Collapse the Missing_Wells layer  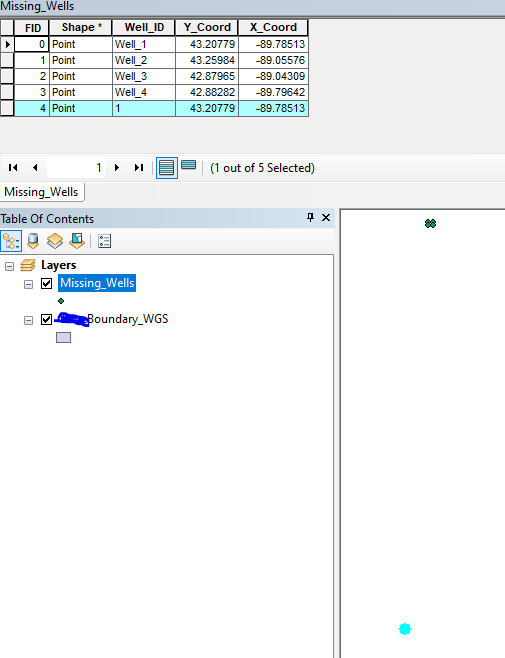click(x=28, y=285)
